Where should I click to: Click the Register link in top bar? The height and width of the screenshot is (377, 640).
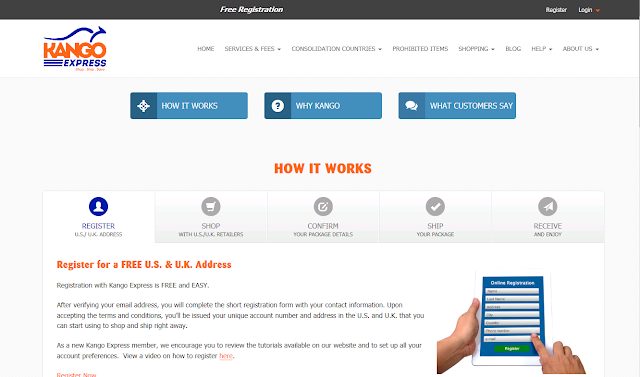pyautogui.click(x=556, y=10)
